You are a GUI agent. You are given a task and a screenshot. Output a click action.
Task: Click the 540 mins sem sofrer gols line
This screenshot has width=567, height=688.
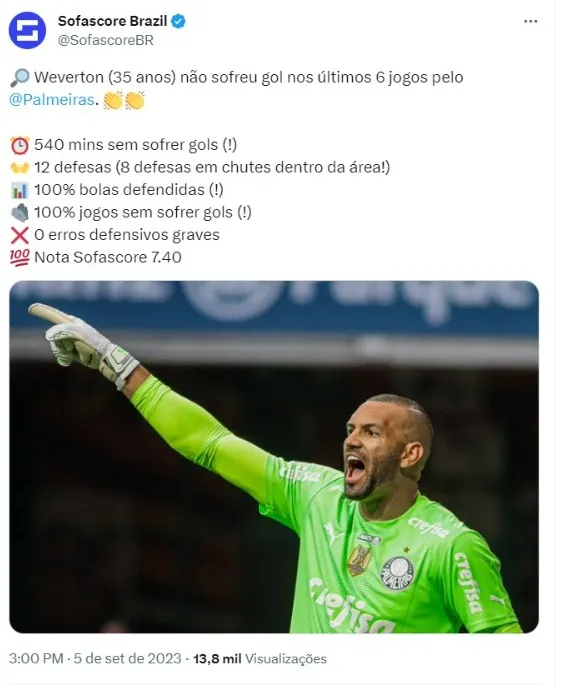(x=136, y=145)
